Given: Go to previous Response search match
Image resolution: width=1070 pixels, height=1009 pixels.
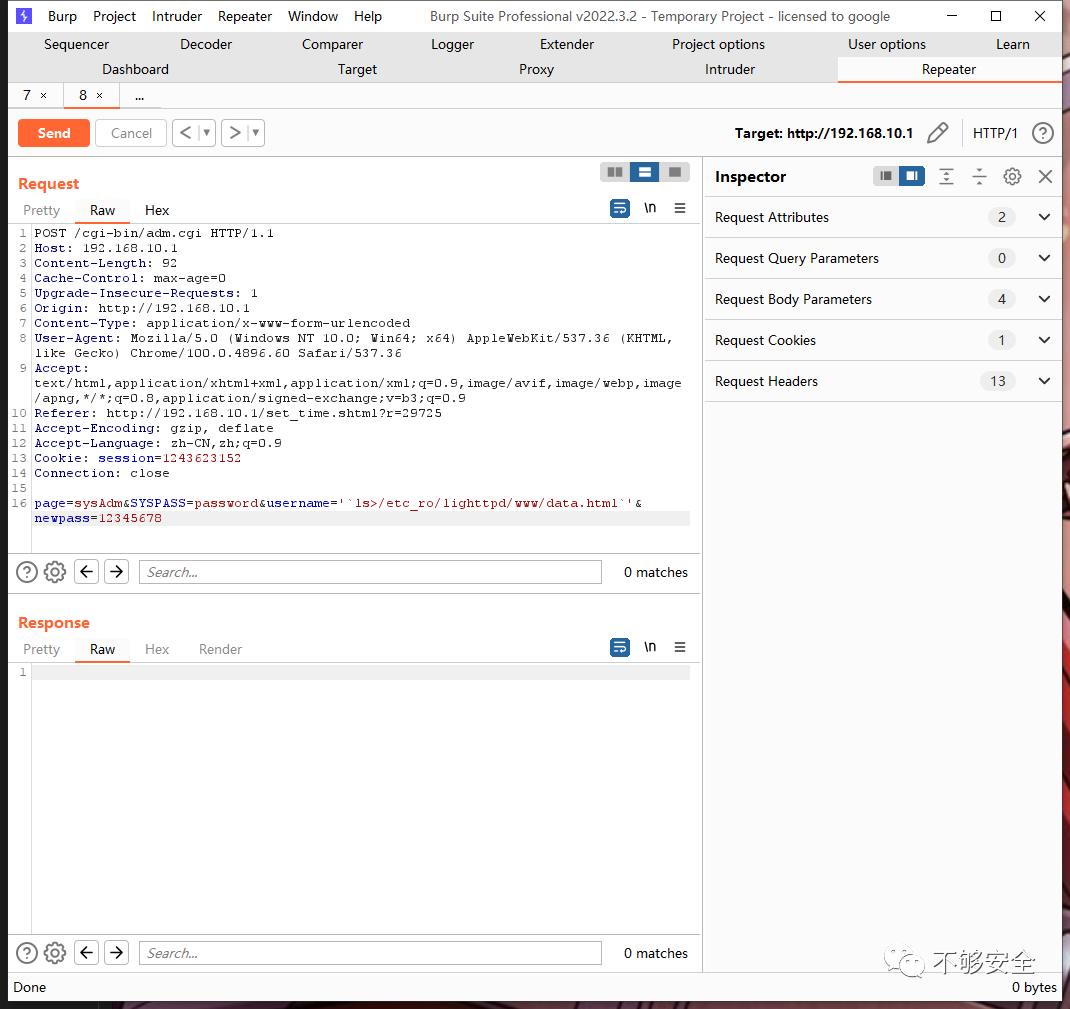Looking at the screenshot, I should click(x=87, y=952).
